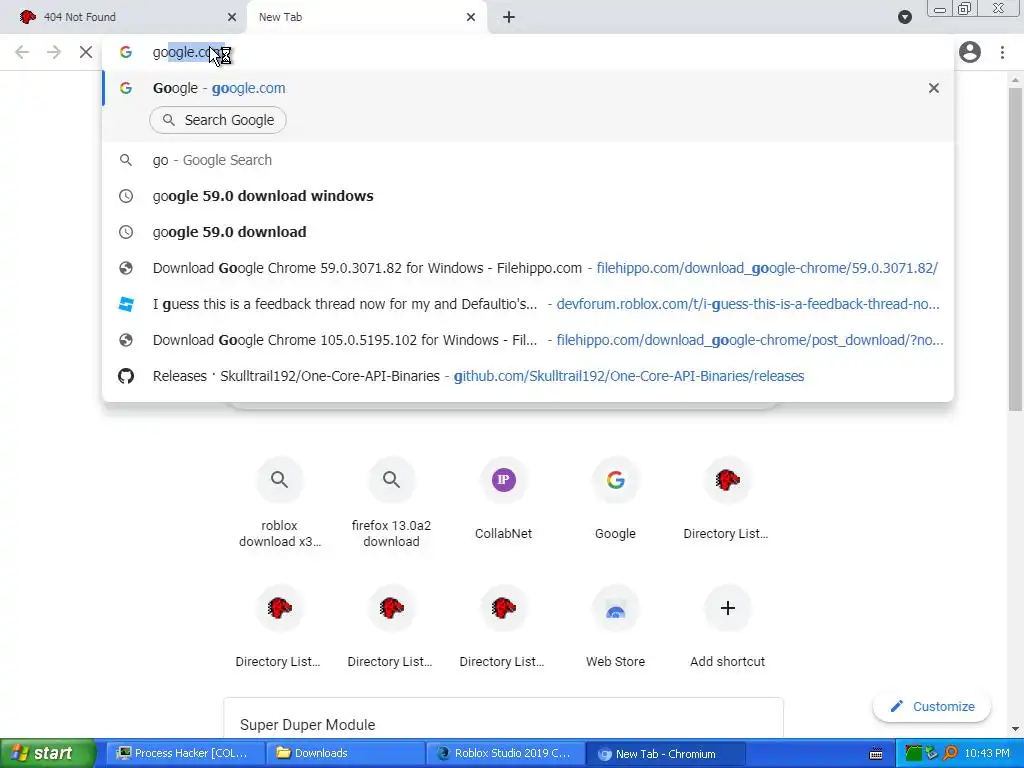Go forward with the forward arrow
The width and height of the screenshot is (1024, 768).
click(54, 52)
